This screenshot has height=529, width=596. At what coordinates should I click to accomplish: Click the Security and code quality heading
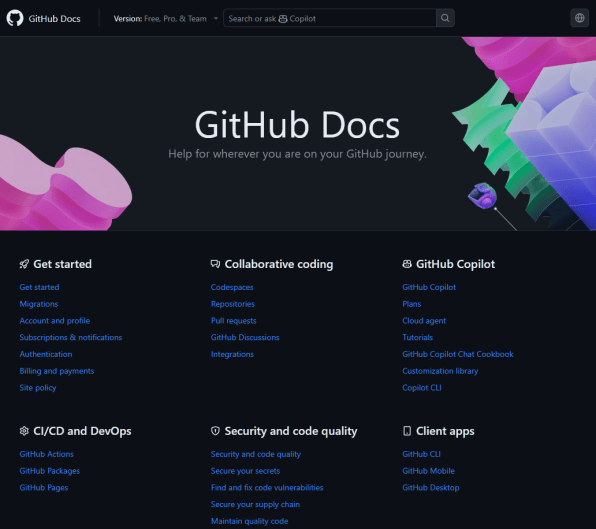click(291, 431)
